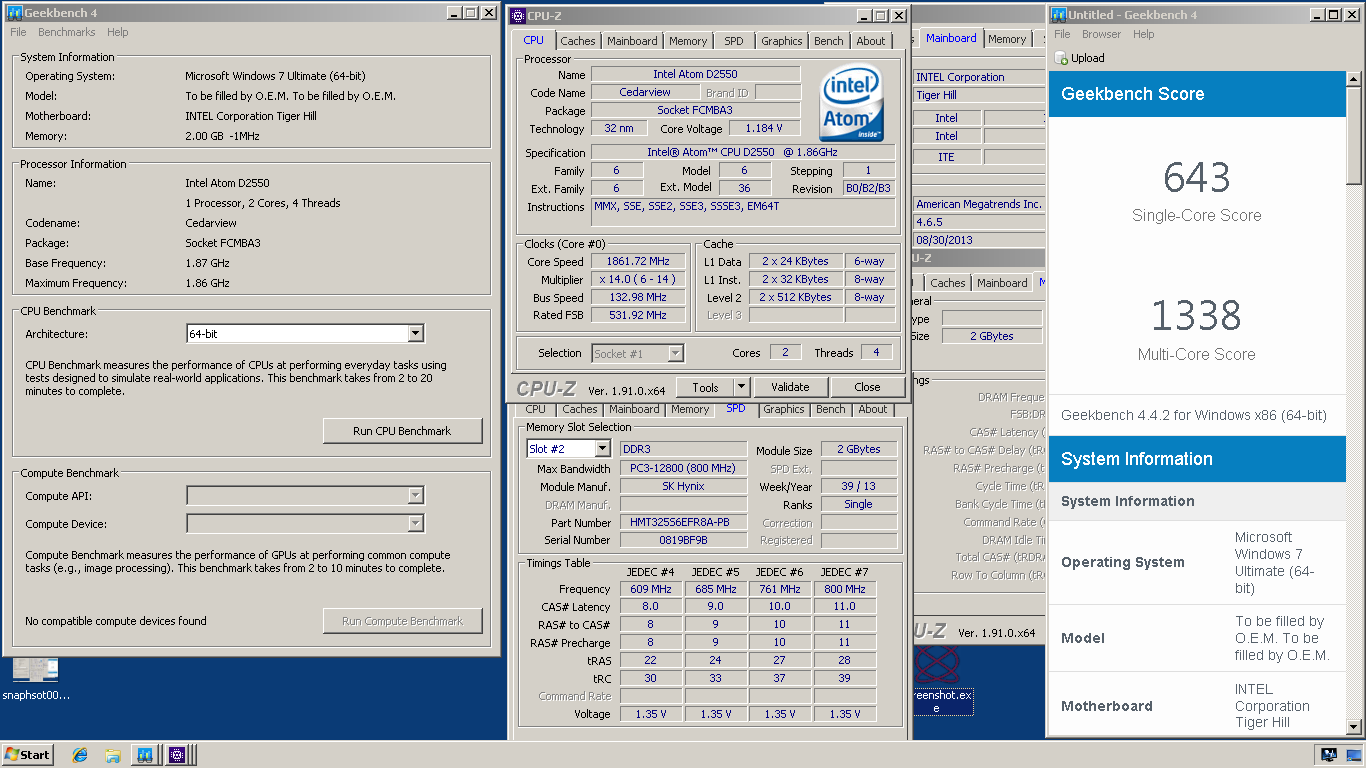Screen dimensions: 1366x768
Task: Click the show desktop tray icon
Action: tap(1354, 755)
